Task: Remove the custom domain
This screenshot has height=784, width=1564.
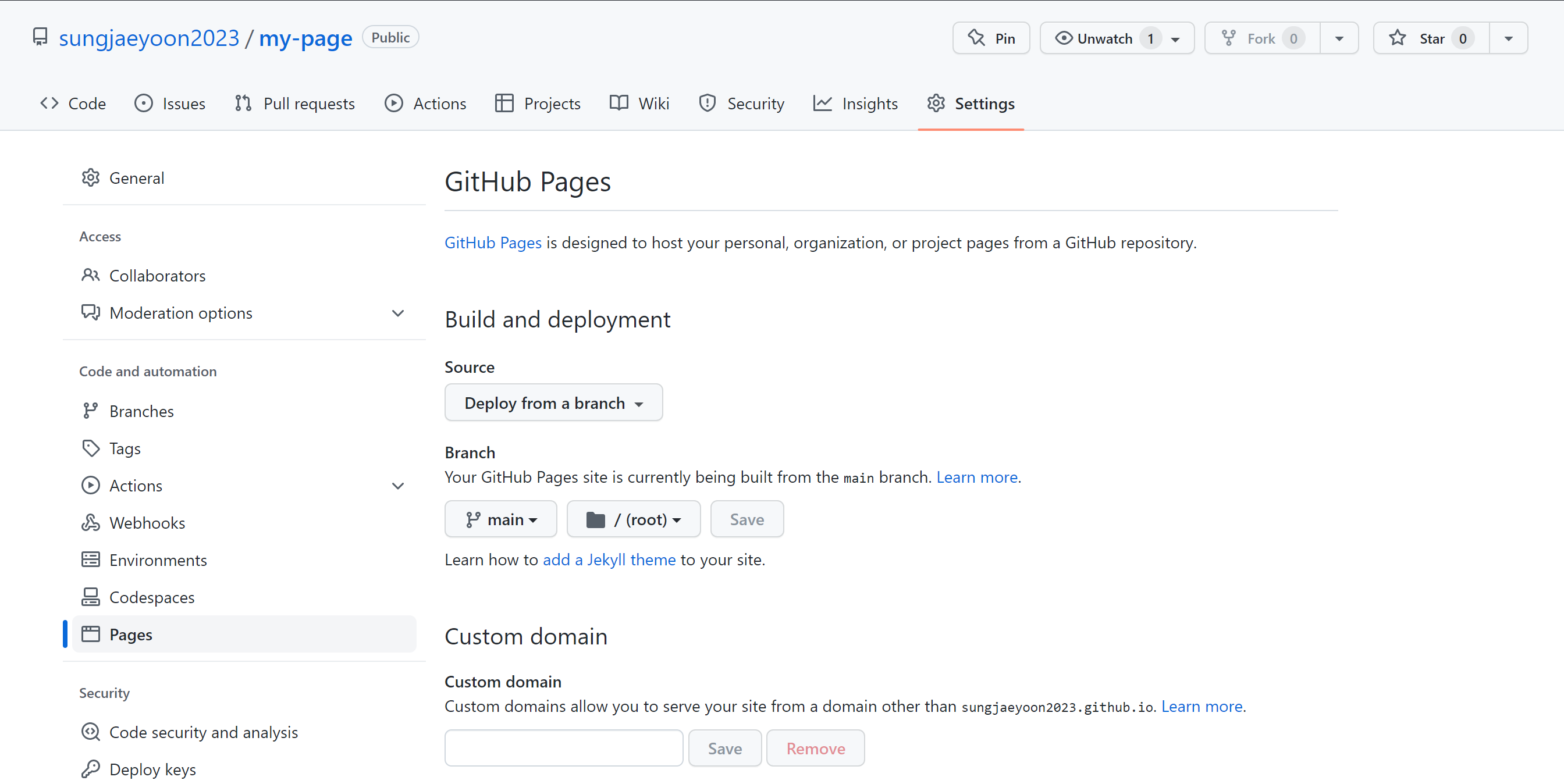Action: tap(815, 748)
